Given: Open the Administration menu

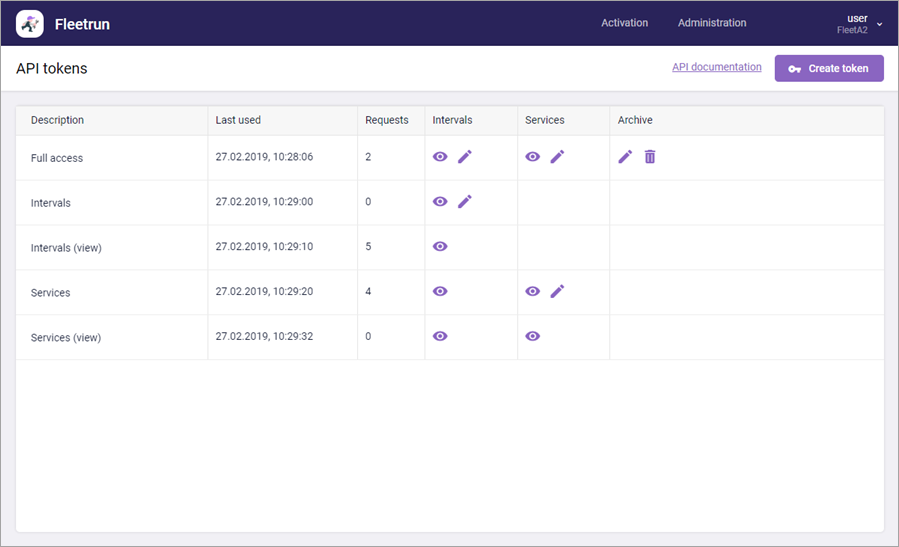Looking at the screenshot, I should (712, 23).
